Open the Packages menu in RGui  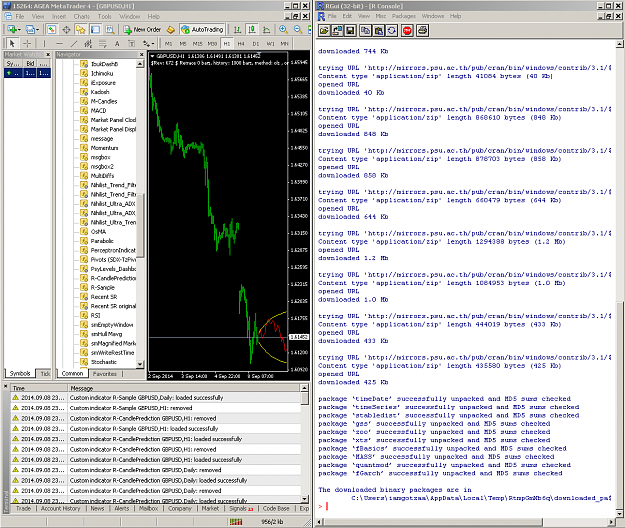tap(403, 16)
